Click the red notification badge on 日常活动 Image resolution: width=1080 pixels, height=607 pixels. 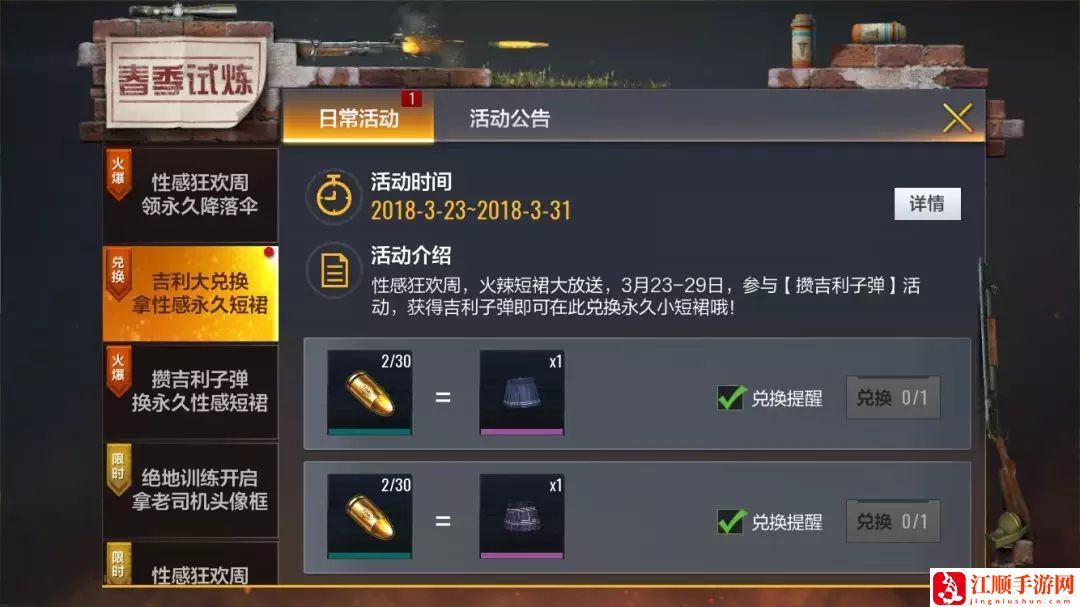[x=412, y=99]
